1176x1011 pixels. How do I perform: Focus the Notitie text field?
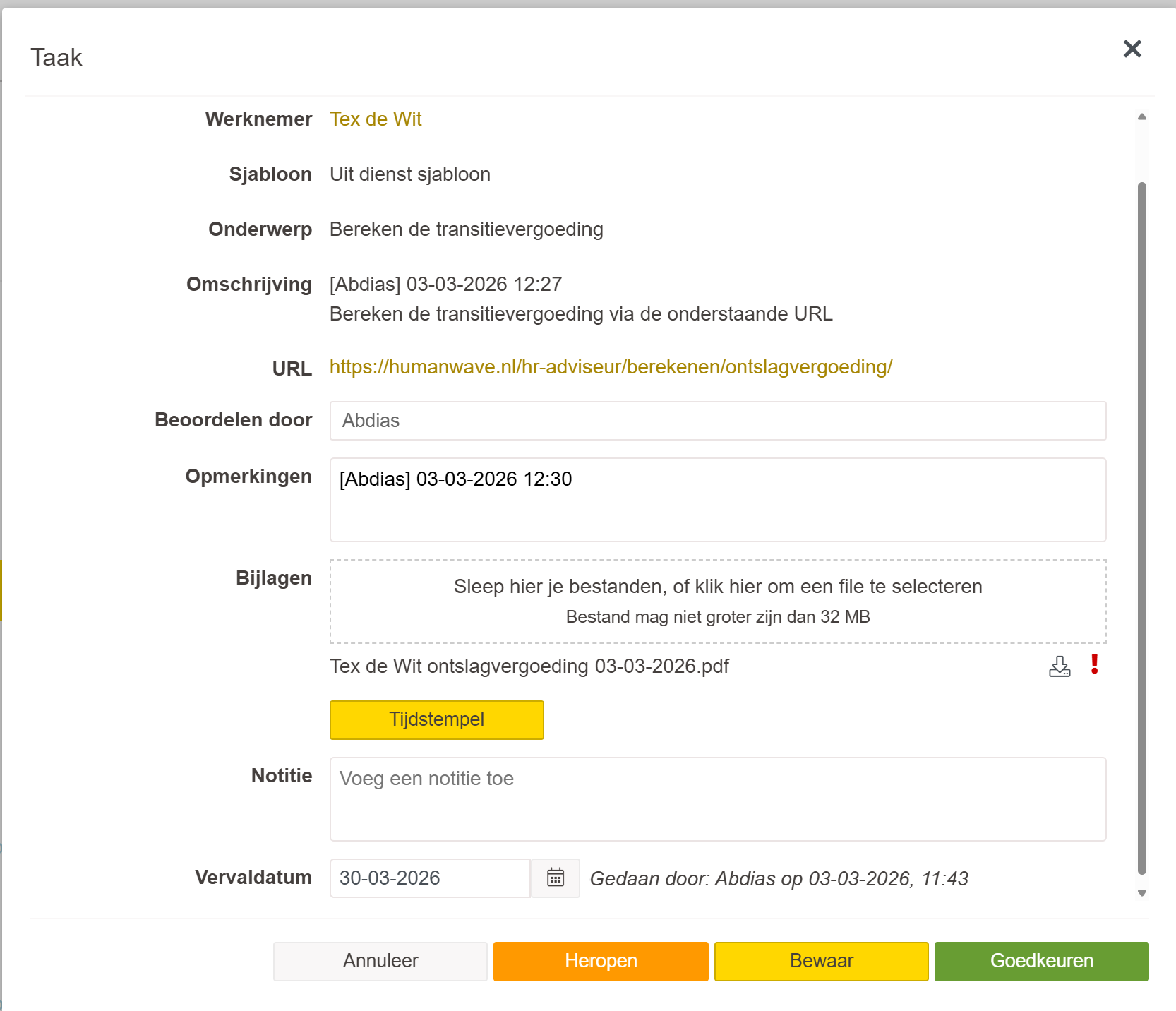click(x=717, y=799)
